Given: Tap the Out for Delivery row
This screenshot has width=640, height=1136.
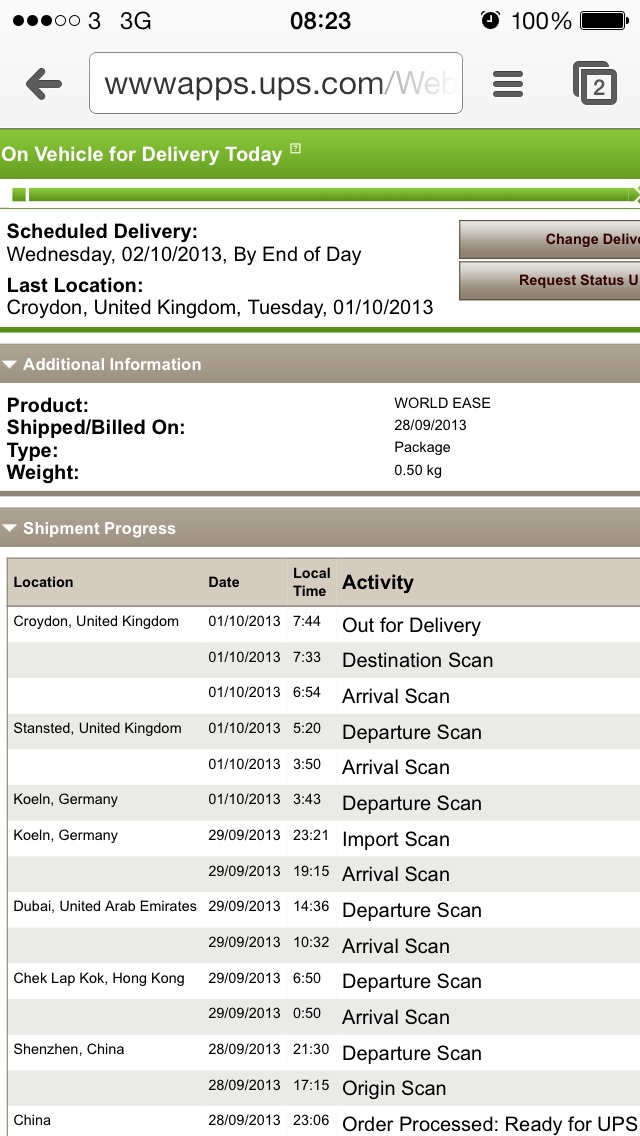Looking at the screenshot, I should 323,625.
